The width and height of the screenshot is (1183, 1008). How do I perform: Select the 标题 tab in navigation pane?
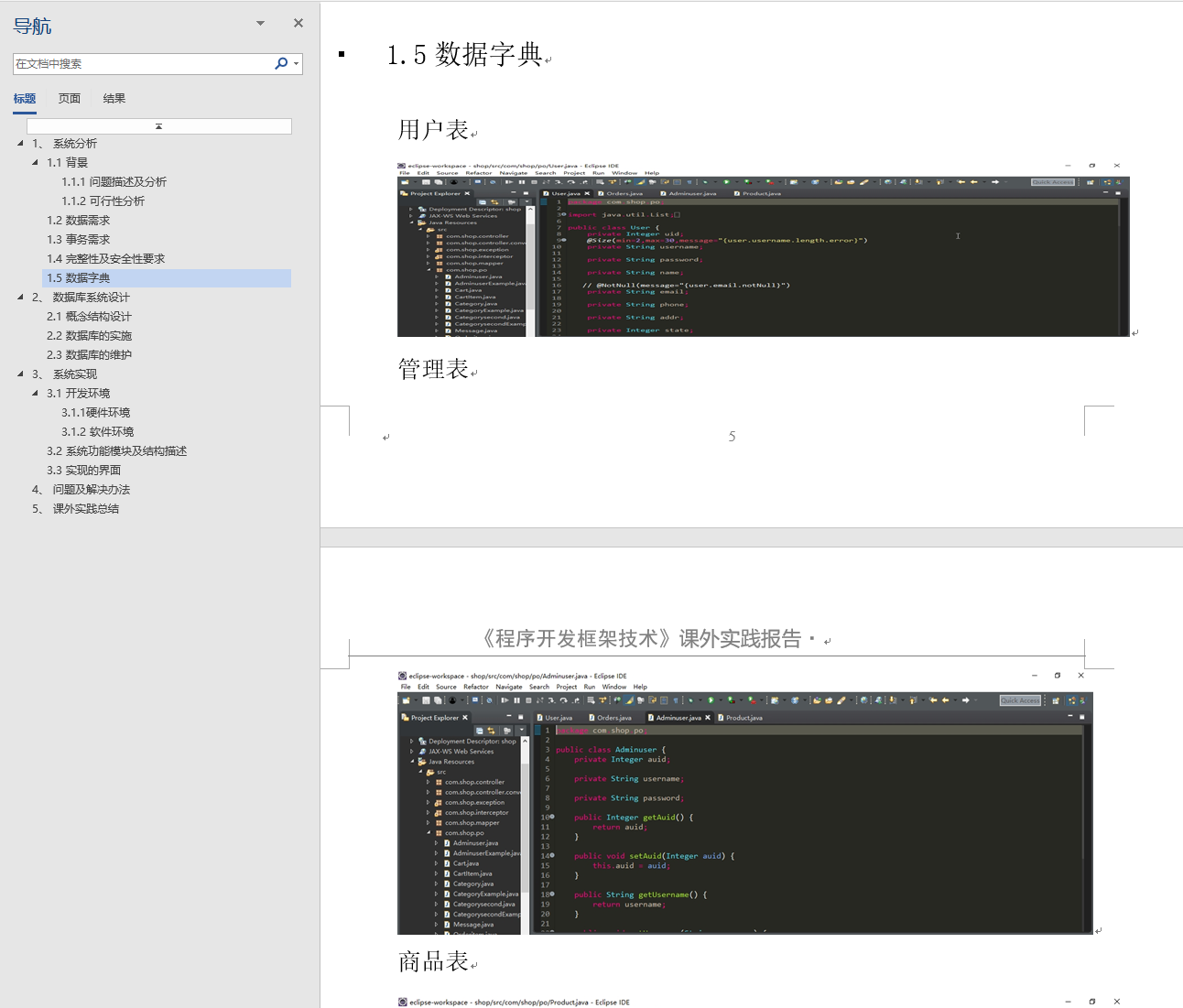(x=25, y=98)
